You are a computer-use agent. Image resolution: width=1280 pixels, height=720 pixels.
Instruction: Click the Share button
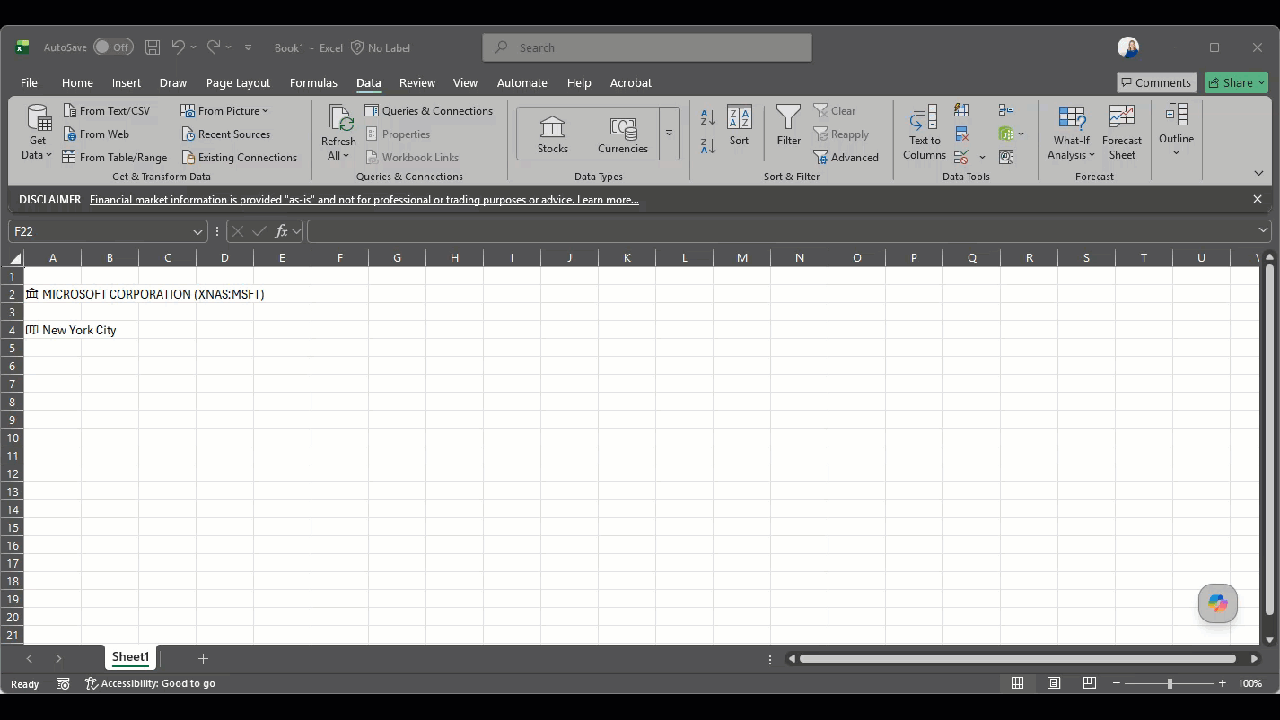point(1236,83)
